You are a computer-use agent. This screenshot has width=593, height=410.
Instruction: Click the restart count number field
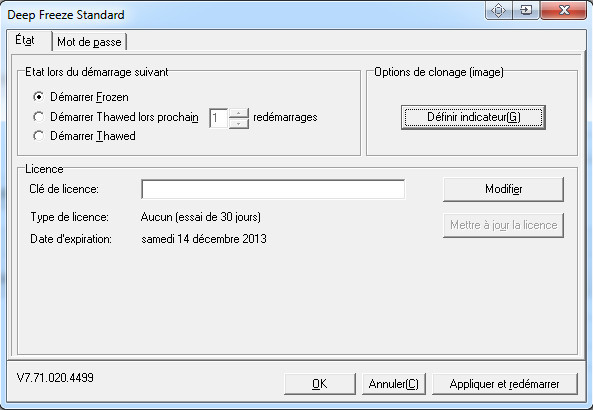coord(219,118)
